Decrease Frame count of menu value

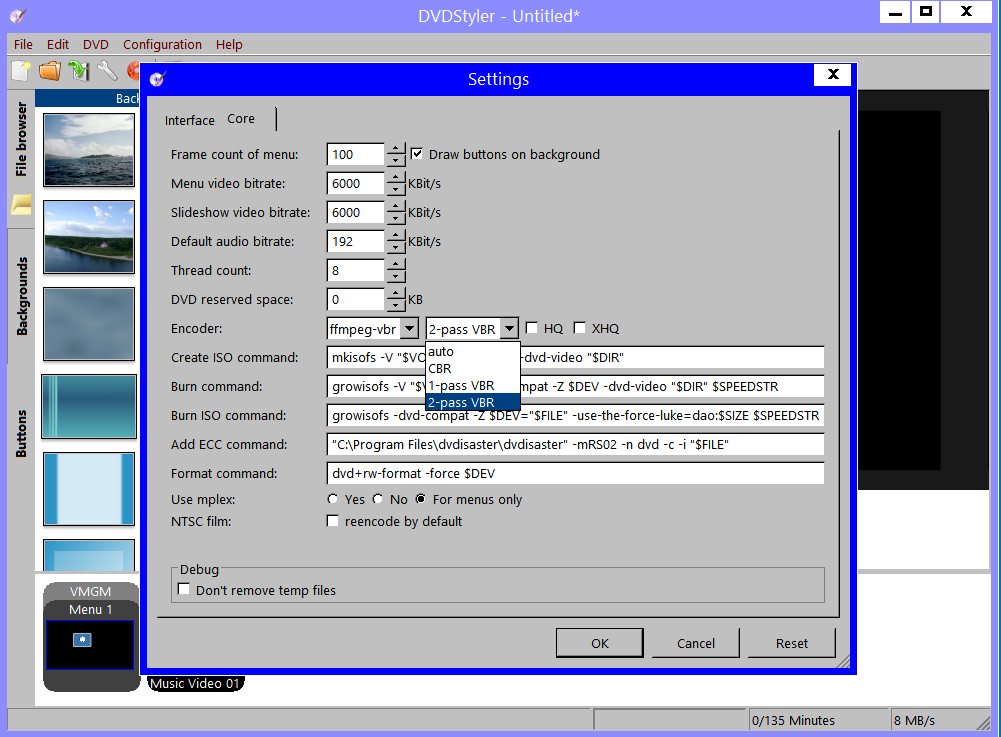coord(396,160)
